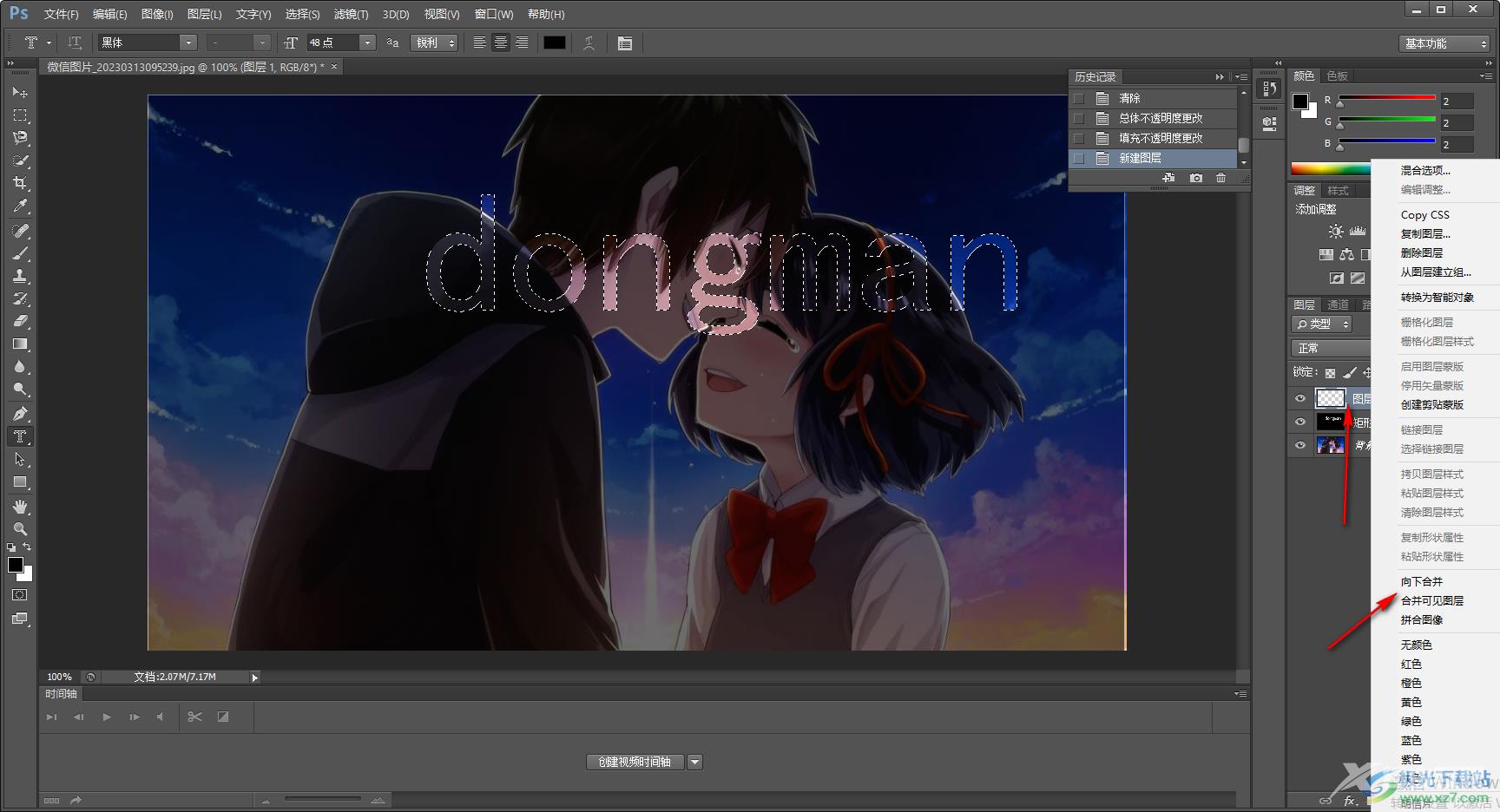Select the Clone Stamp tool
The height and width of the screenshot is (812, 1500).
click(20, 276)
